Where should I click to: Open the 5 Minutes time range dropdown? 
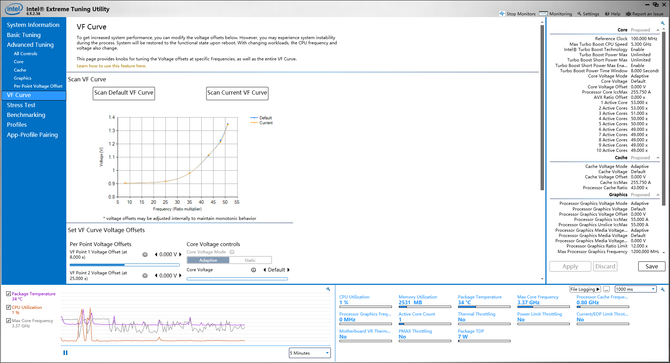[309, 353]
